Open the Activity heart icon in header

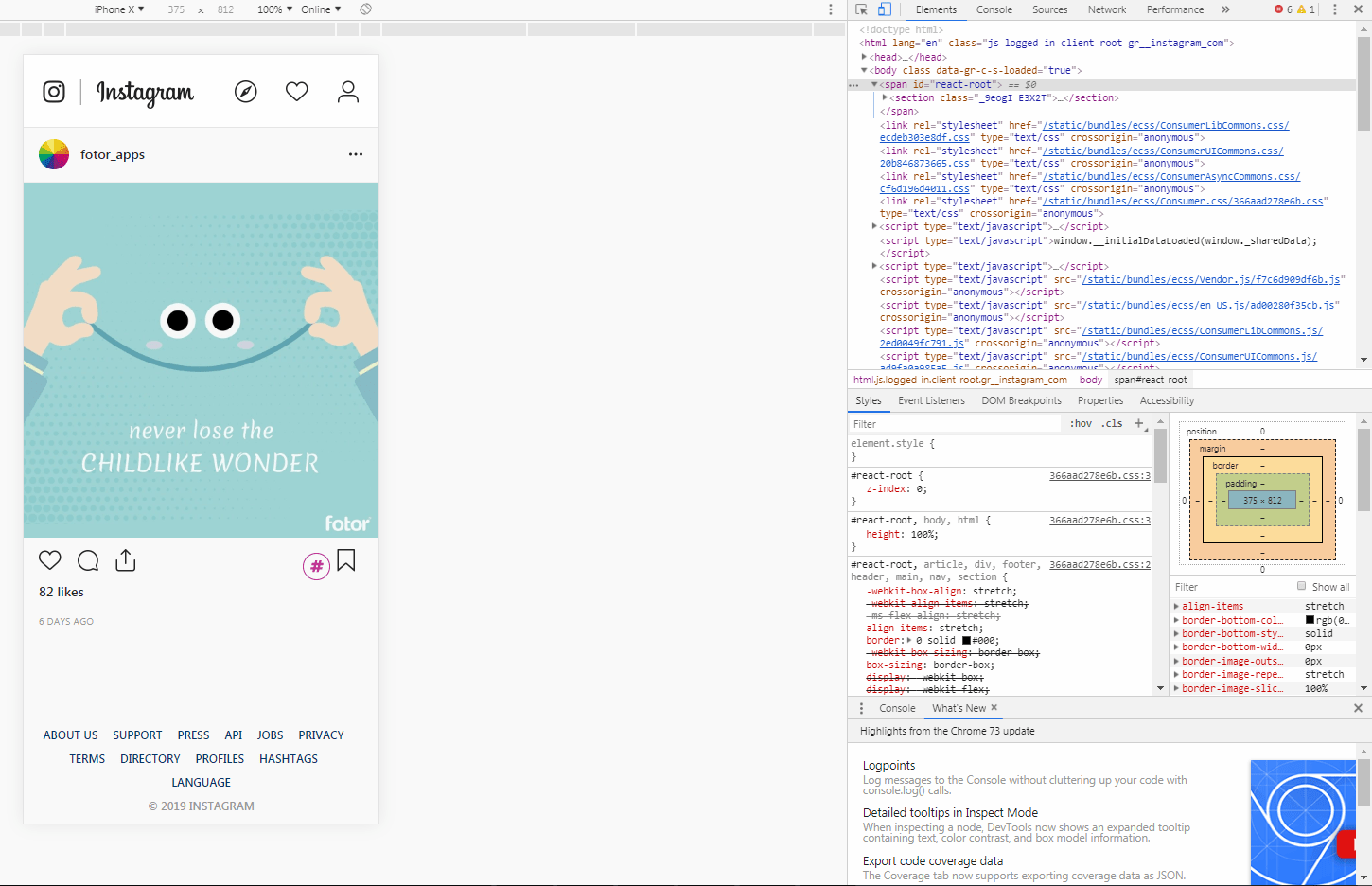pos(297,92)
